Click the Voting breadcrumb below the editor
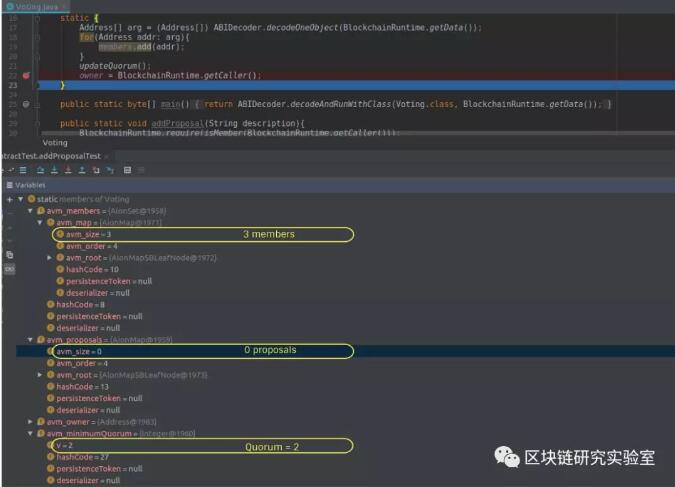The height and width of the screenshot is (487, 675). click(x=55, y=143)
